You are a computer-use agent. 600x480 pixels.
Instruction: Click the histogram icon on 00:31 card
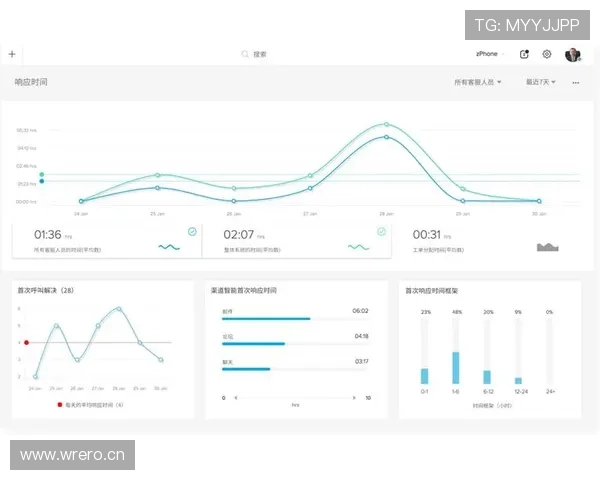click(x=547, y=246)
